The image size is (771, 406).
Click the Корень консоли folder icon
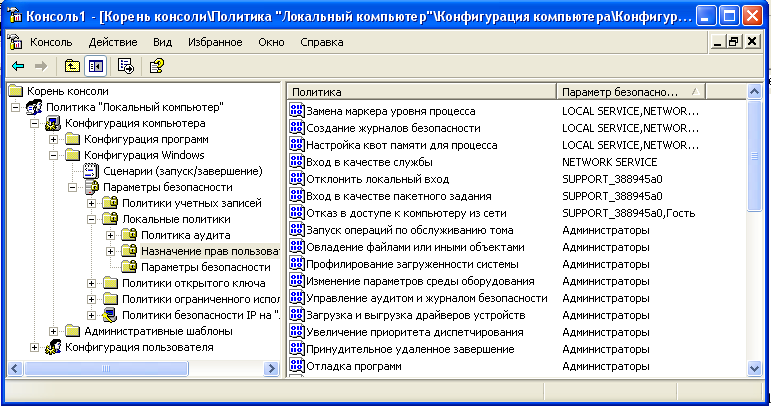click(16, 91)
